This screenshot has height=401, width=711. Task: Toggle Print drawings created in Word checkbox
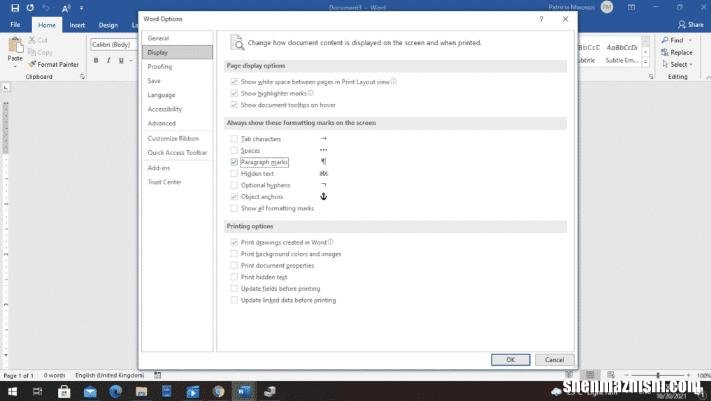[x=234, y=242]
